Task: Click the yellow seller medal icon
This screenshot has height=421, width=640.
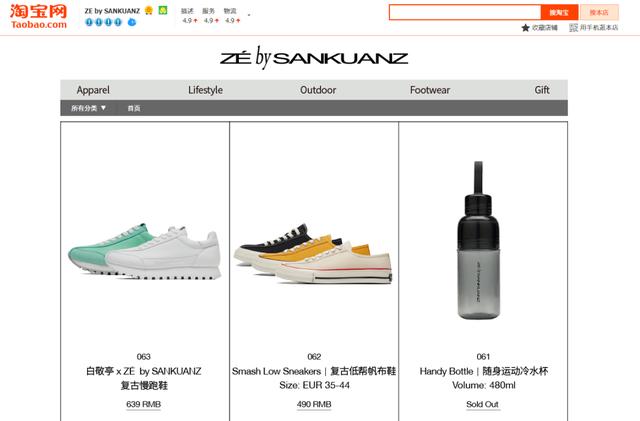Action: [149, 10]
